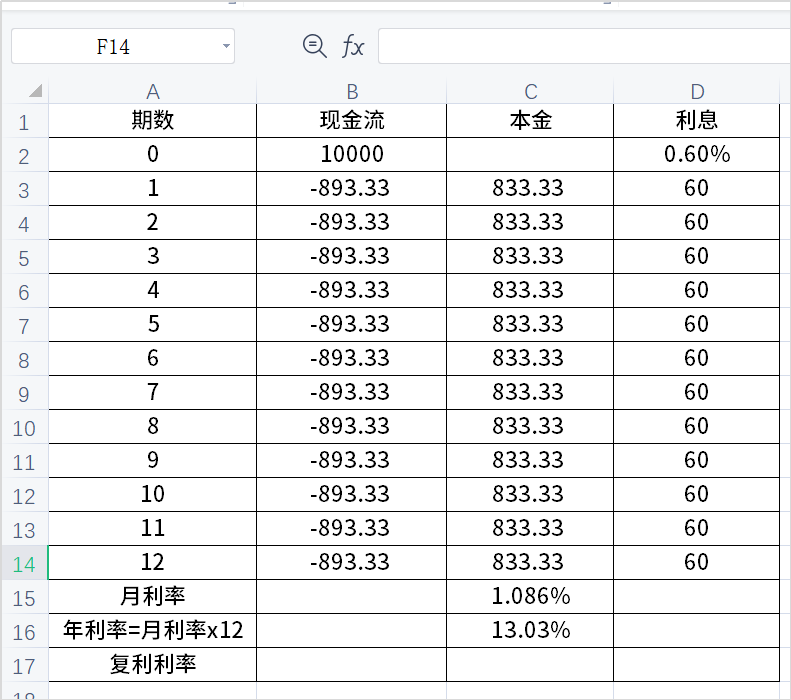The image size is (791, 700).
Task: Open the insert function fx button
Action: [353, 46]
